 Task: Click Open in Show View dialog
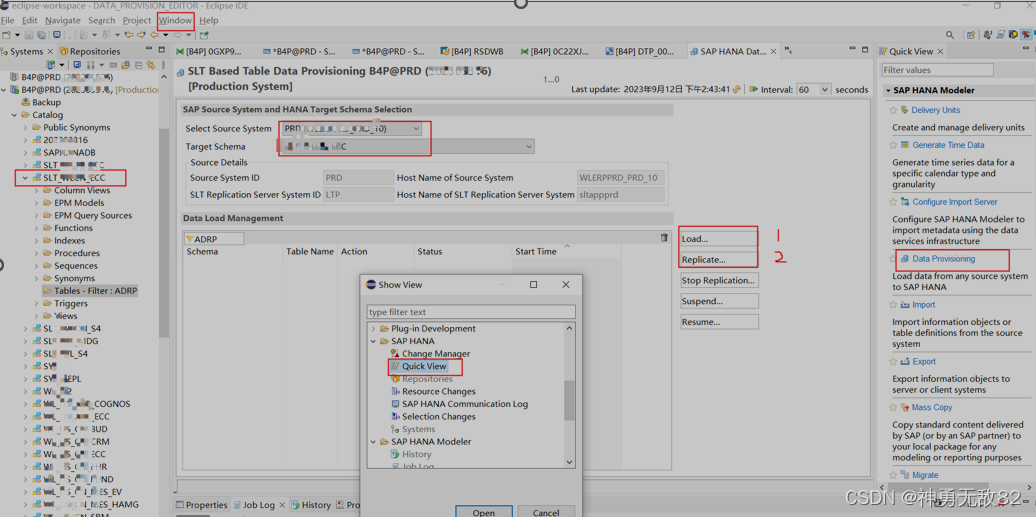coord(484,512)
